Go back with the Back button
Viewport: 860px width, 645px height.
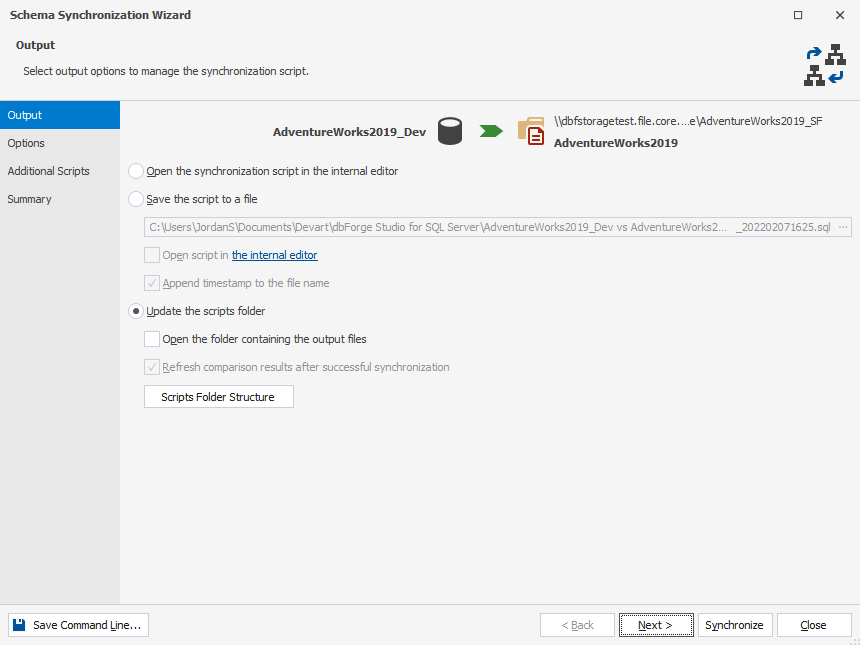pyautogui.click(x=577, y=625)
